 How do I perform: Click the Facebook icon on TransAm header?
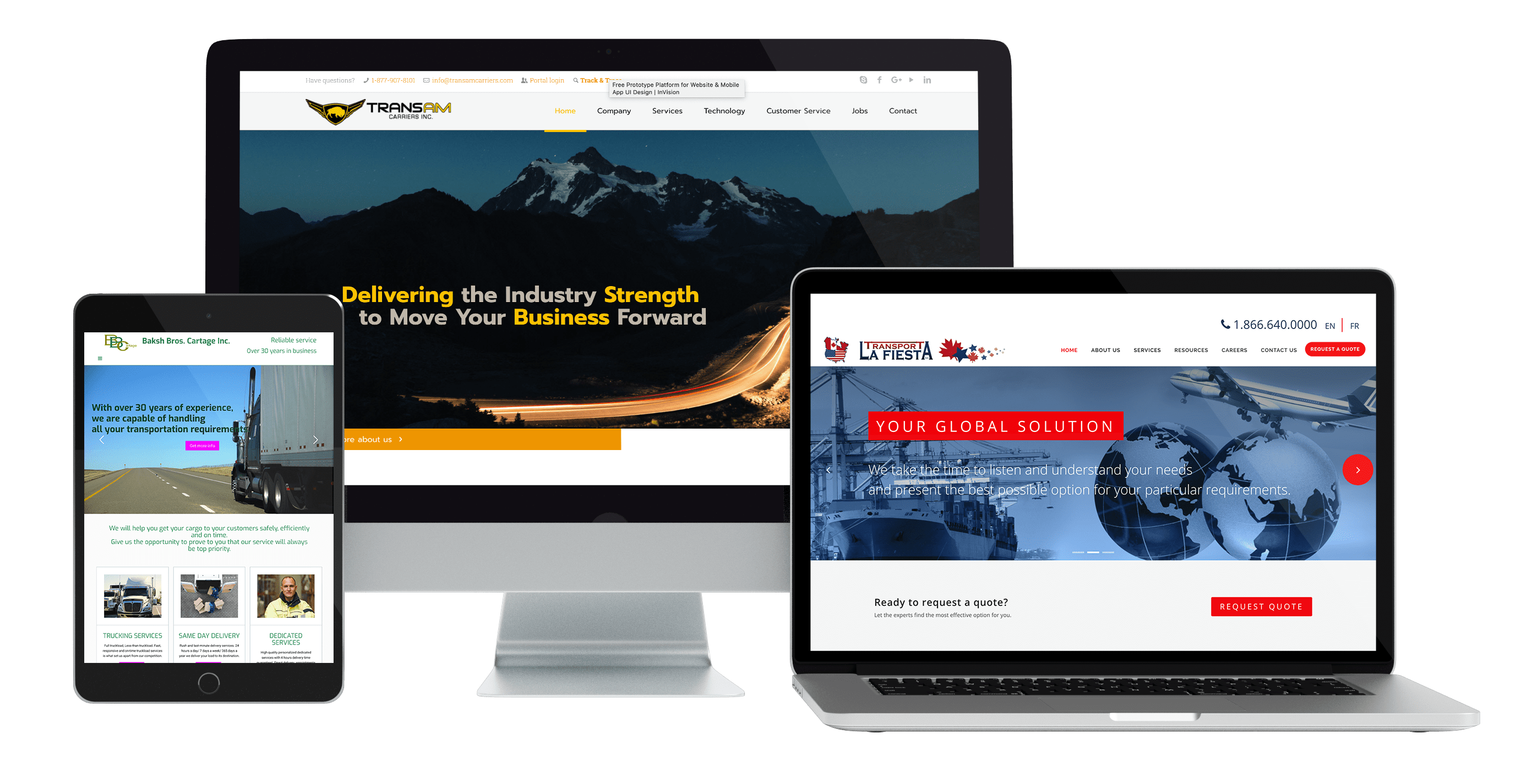coord(879,79)
